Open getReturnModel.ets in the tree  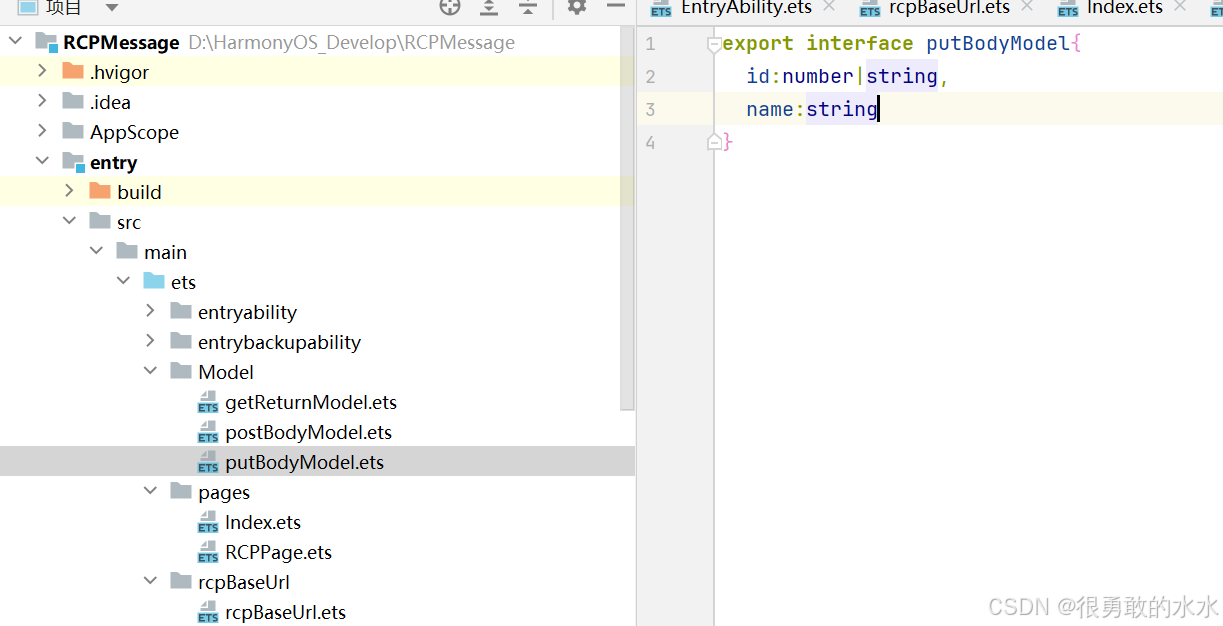pyautogui.click(x=311, y=403)
